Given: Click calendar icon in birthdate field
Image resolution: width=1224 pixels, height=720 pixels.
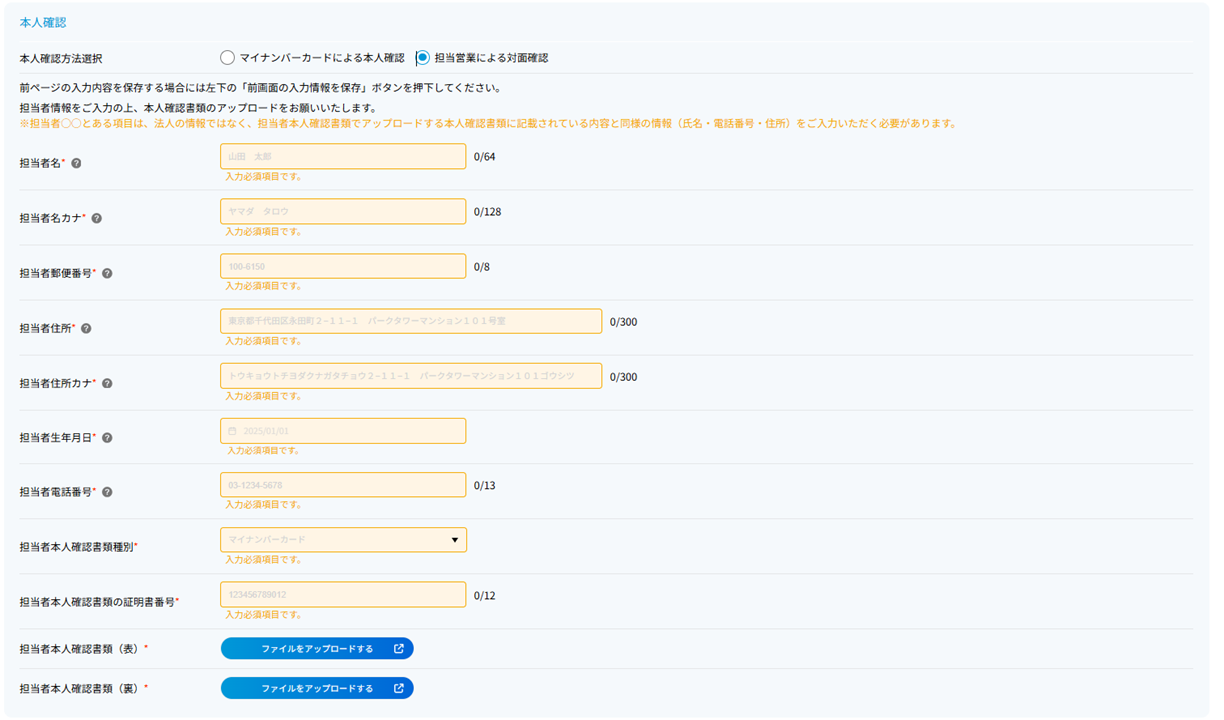Looking at the screenshot, I should coord(233,431).
